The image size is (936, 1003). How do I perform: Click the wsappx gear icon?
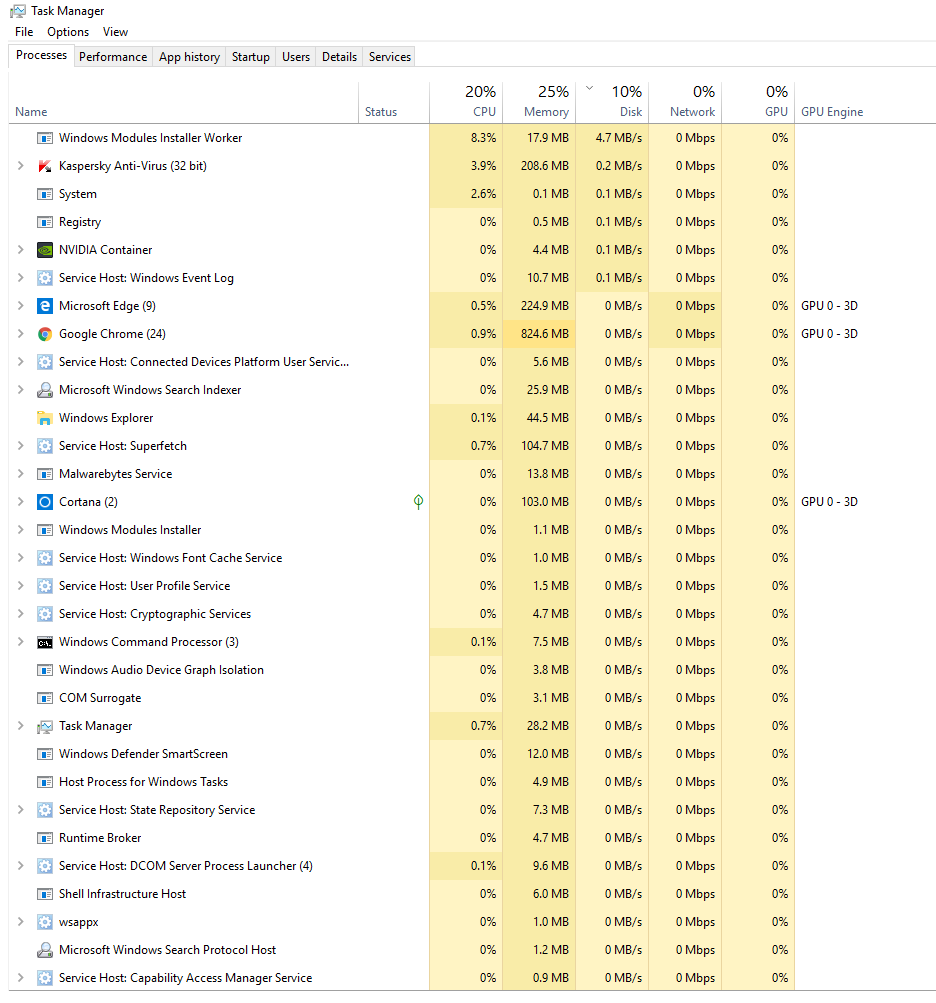(45, 922)
